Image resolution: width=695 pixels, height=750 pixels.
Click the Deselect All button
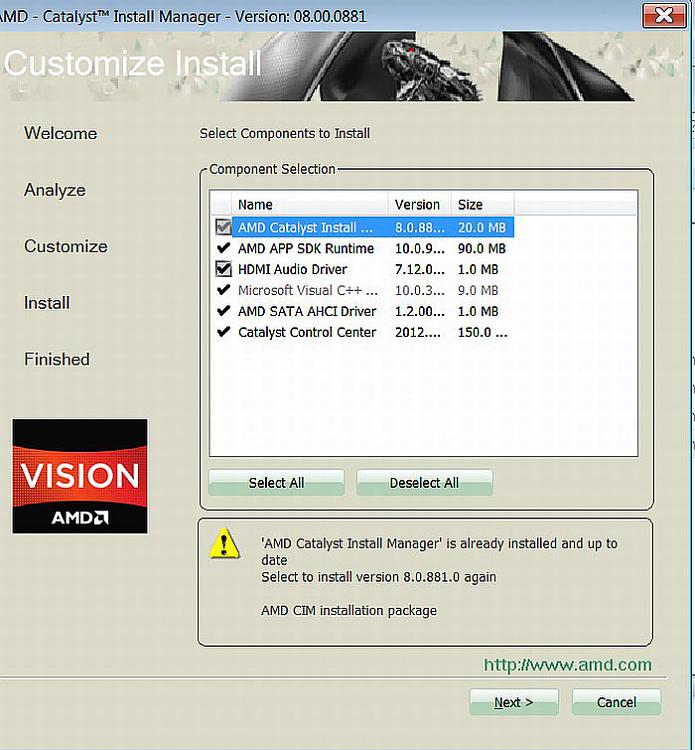click(424, 483)
